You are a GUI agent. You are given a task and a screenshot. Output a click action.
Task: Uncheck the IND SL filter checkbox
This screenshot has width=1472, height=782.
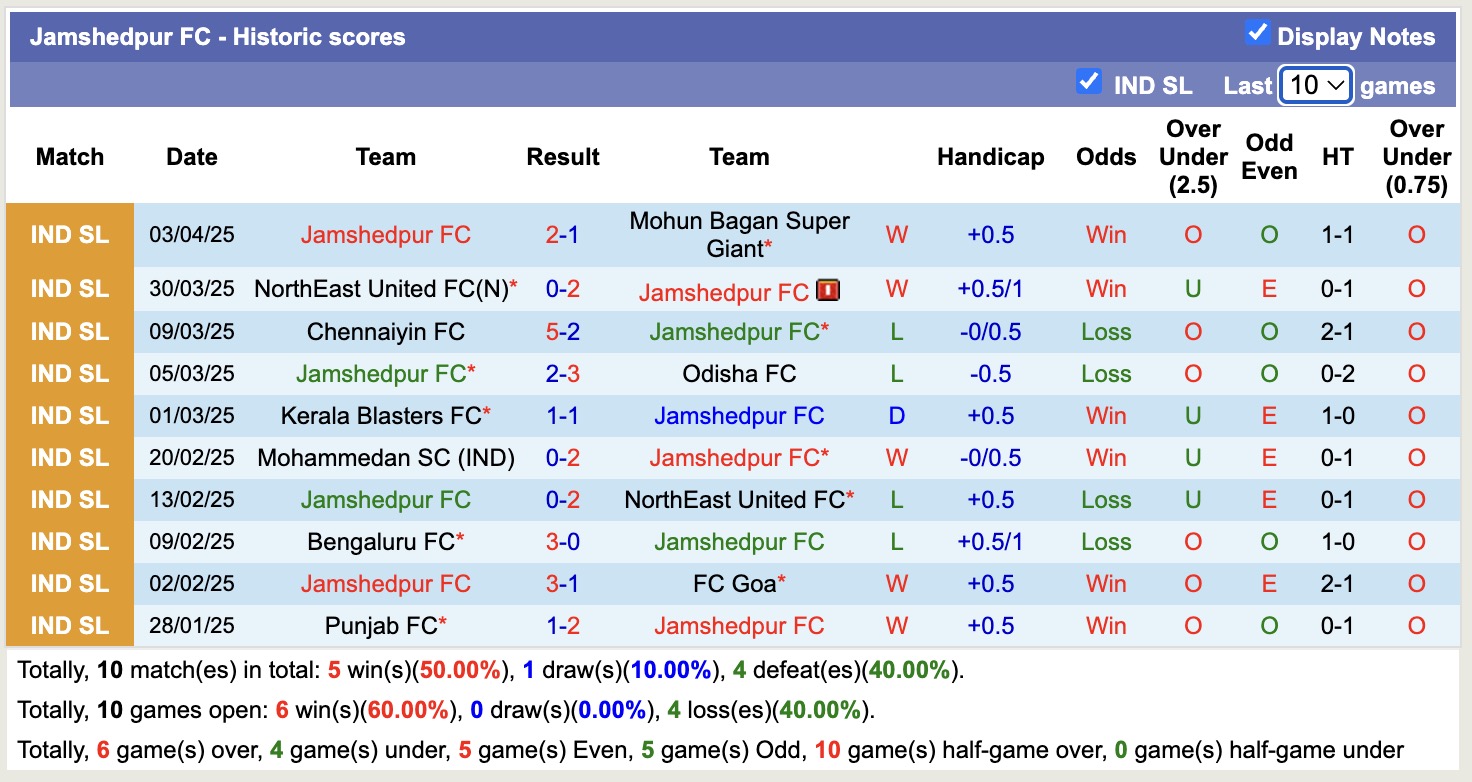click(x=1088, y=82)
